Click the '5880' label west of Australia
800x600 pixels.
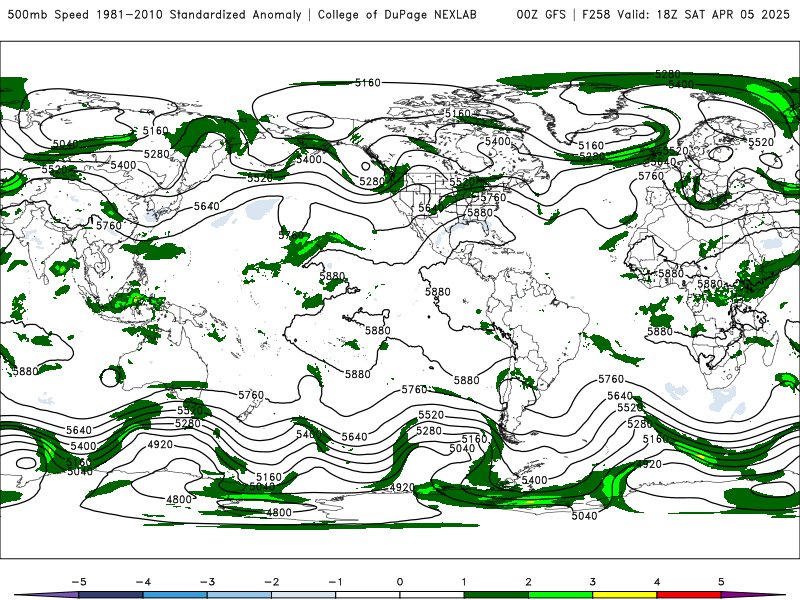click(26, 371)
